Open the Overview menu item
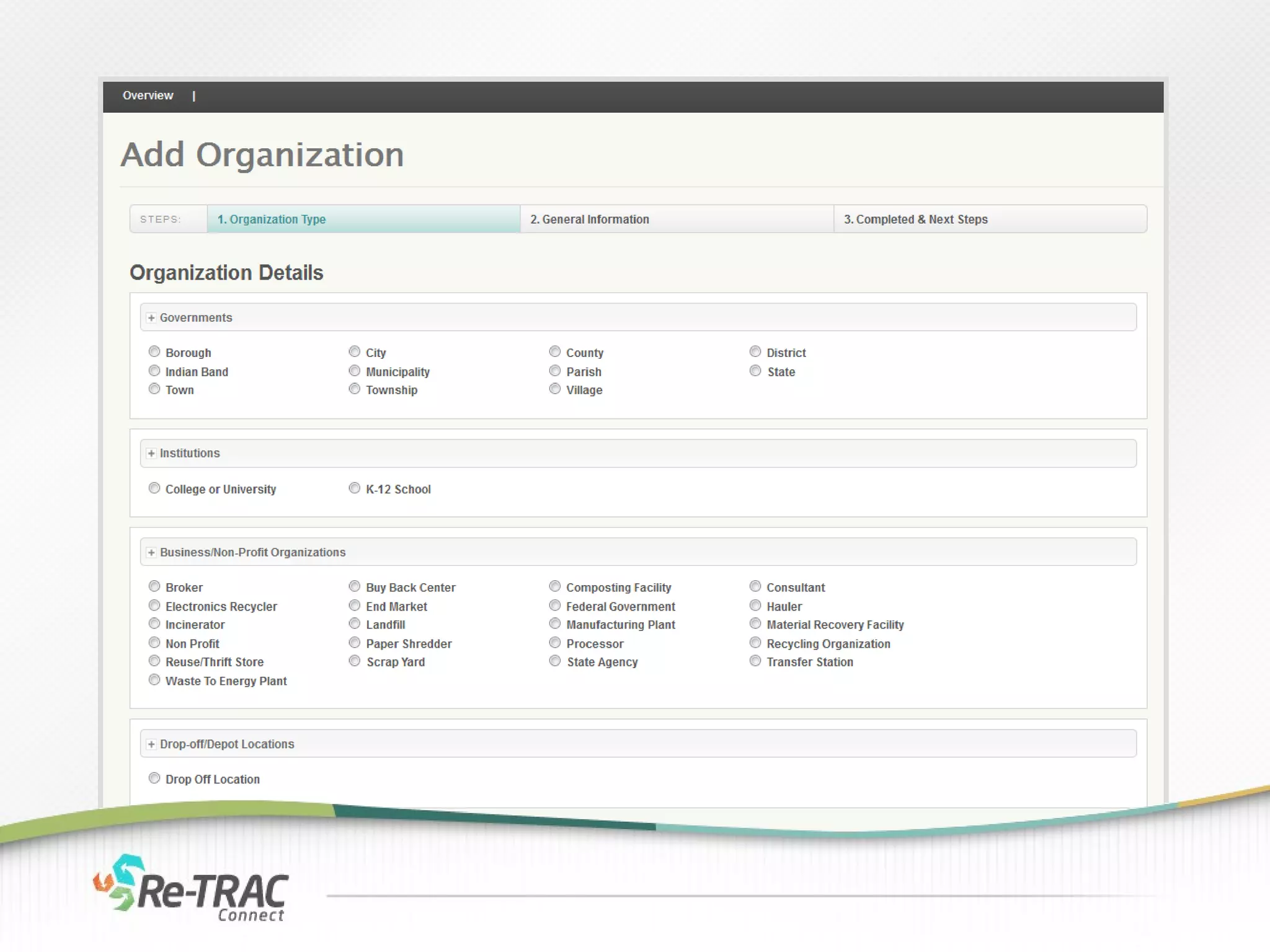The image size is (1270, 952). tap(148, 95)
